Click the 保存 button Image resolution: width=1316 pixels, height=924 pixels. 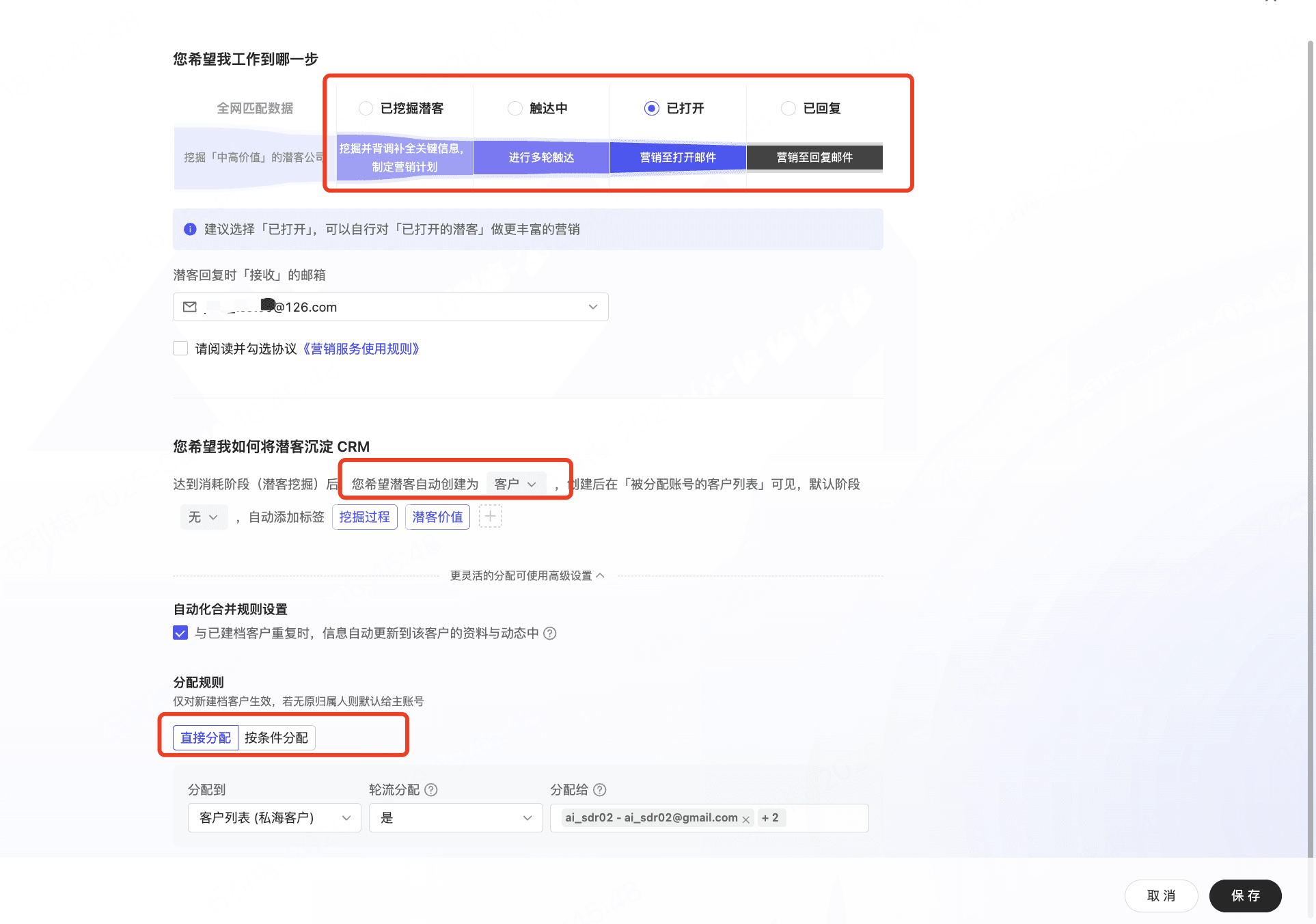click(1245, 896)
